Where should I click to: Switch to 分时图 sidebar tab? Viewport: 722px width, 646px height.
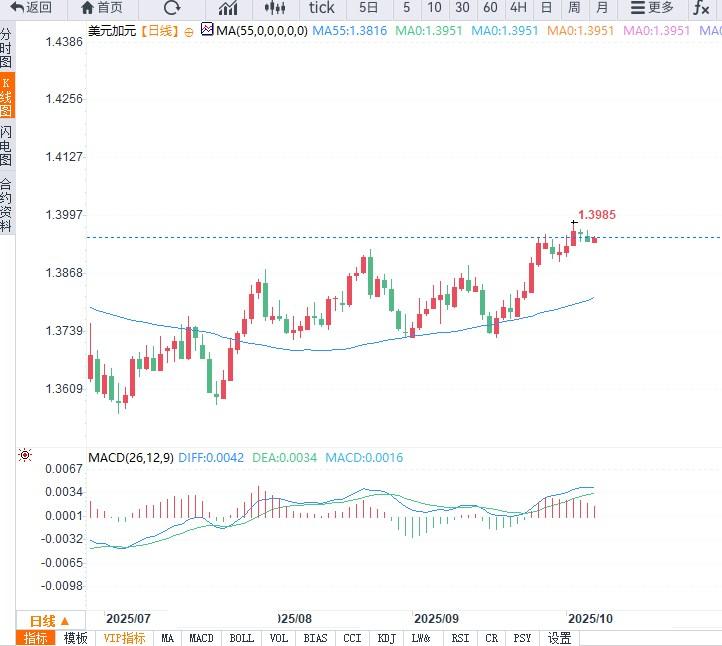[6, 48]
